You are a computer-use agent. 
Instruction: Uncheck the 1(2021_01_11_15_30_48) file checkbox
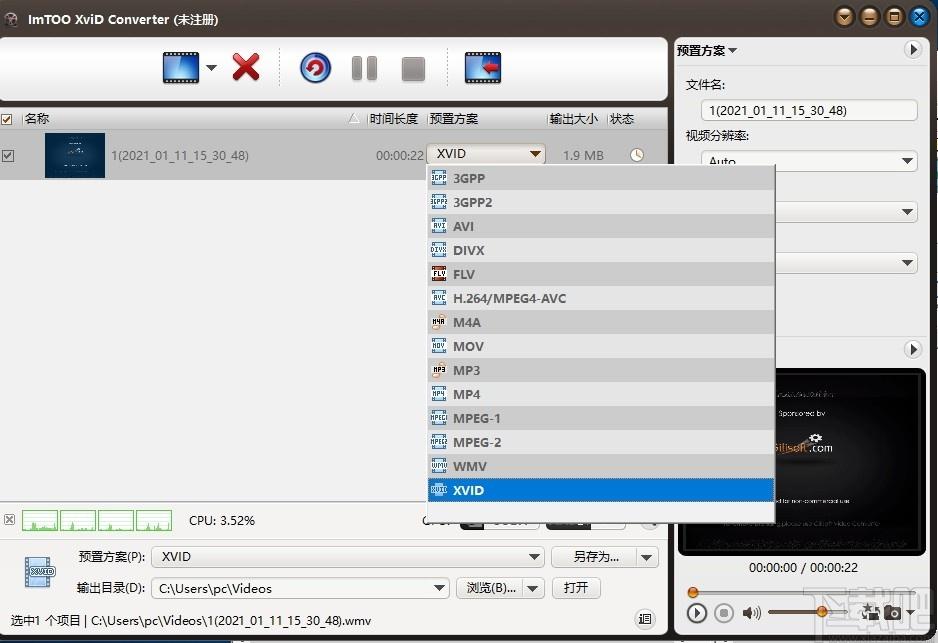[x=8, y=156]
